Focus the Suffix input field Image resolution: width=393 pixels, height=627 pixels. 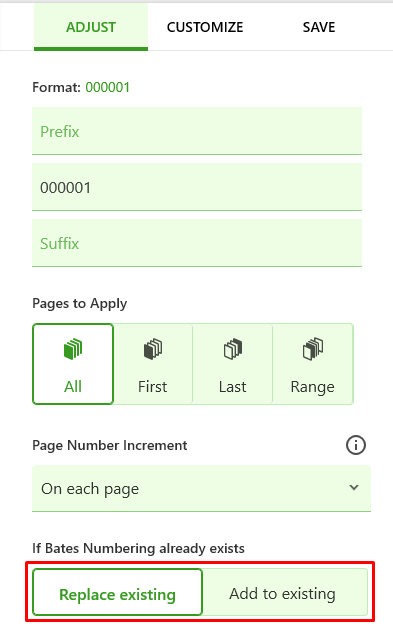(197, 243)
